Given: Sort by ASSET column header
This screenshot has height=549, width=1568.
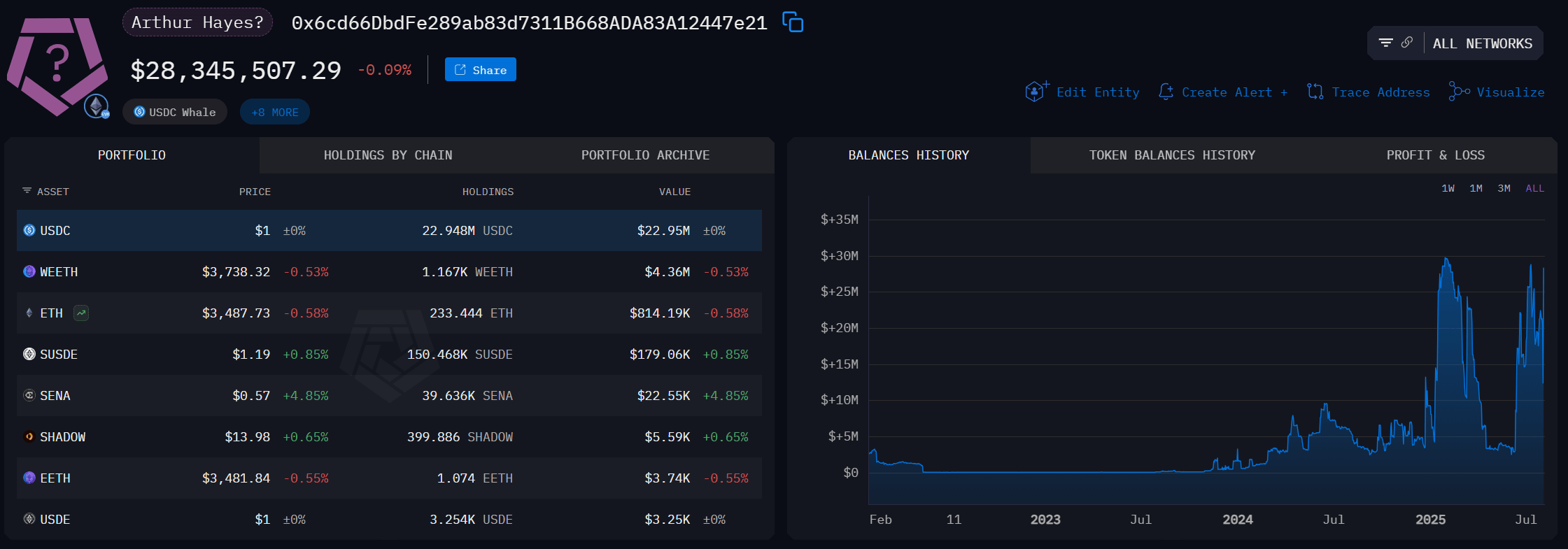Looking at the screenshot, I should [53, 192].
